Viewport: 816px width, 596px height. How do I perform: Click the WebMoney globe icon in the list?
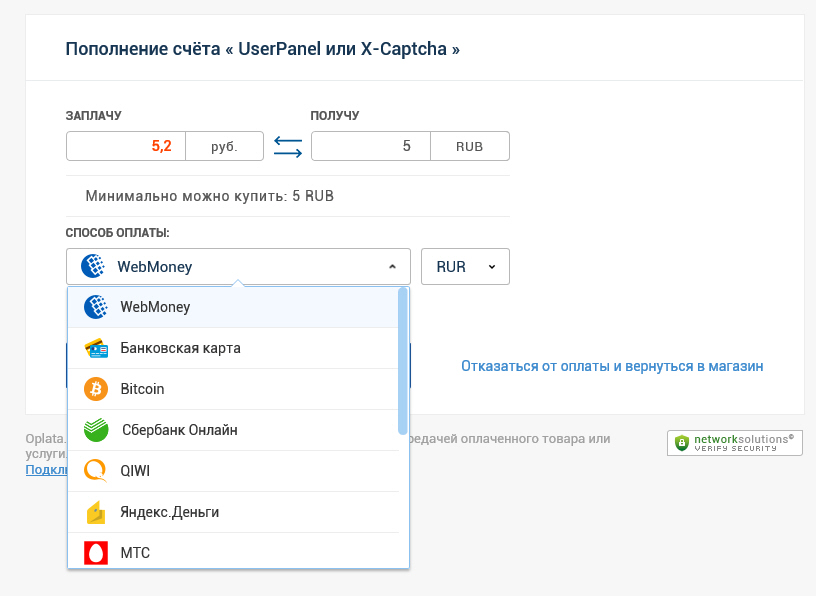(x=96, y=307)
